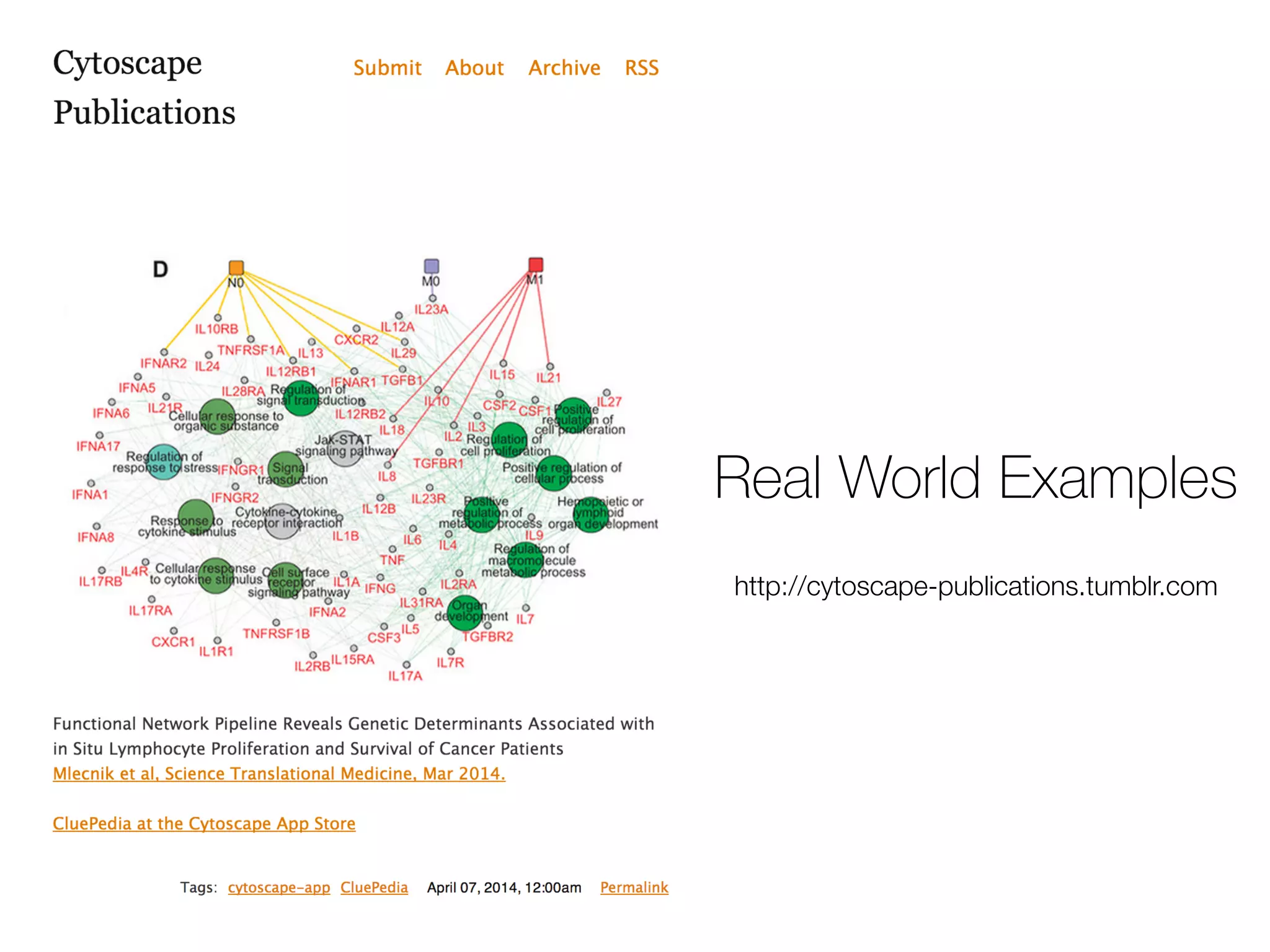Click the IL27 gene label
This screenshot has width=1270, height=952.
point(609,402)
